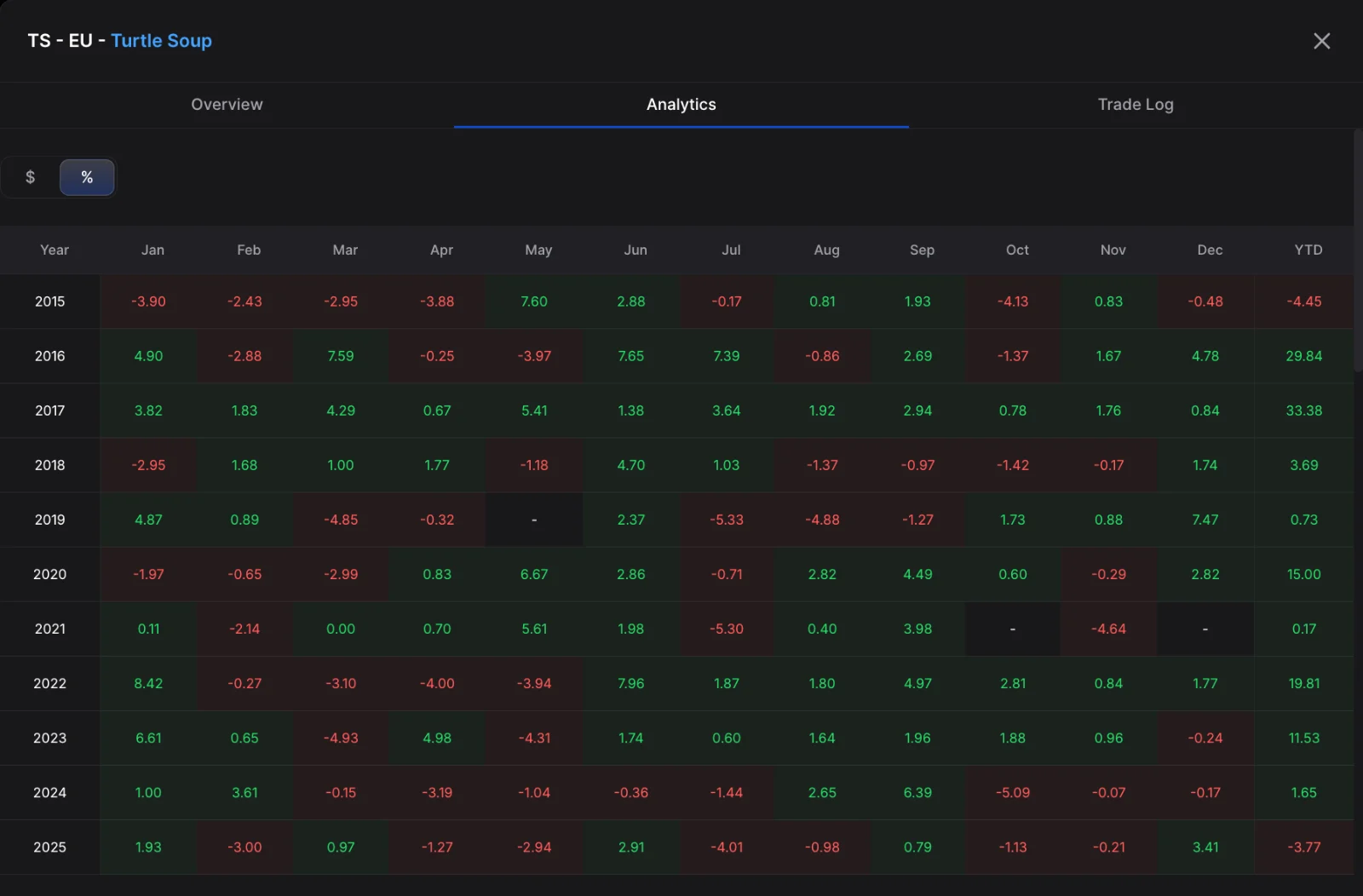Viewport: 1363px width, 896px height.
Task: Select the 2025 year row label
Action: click(49, 847)
